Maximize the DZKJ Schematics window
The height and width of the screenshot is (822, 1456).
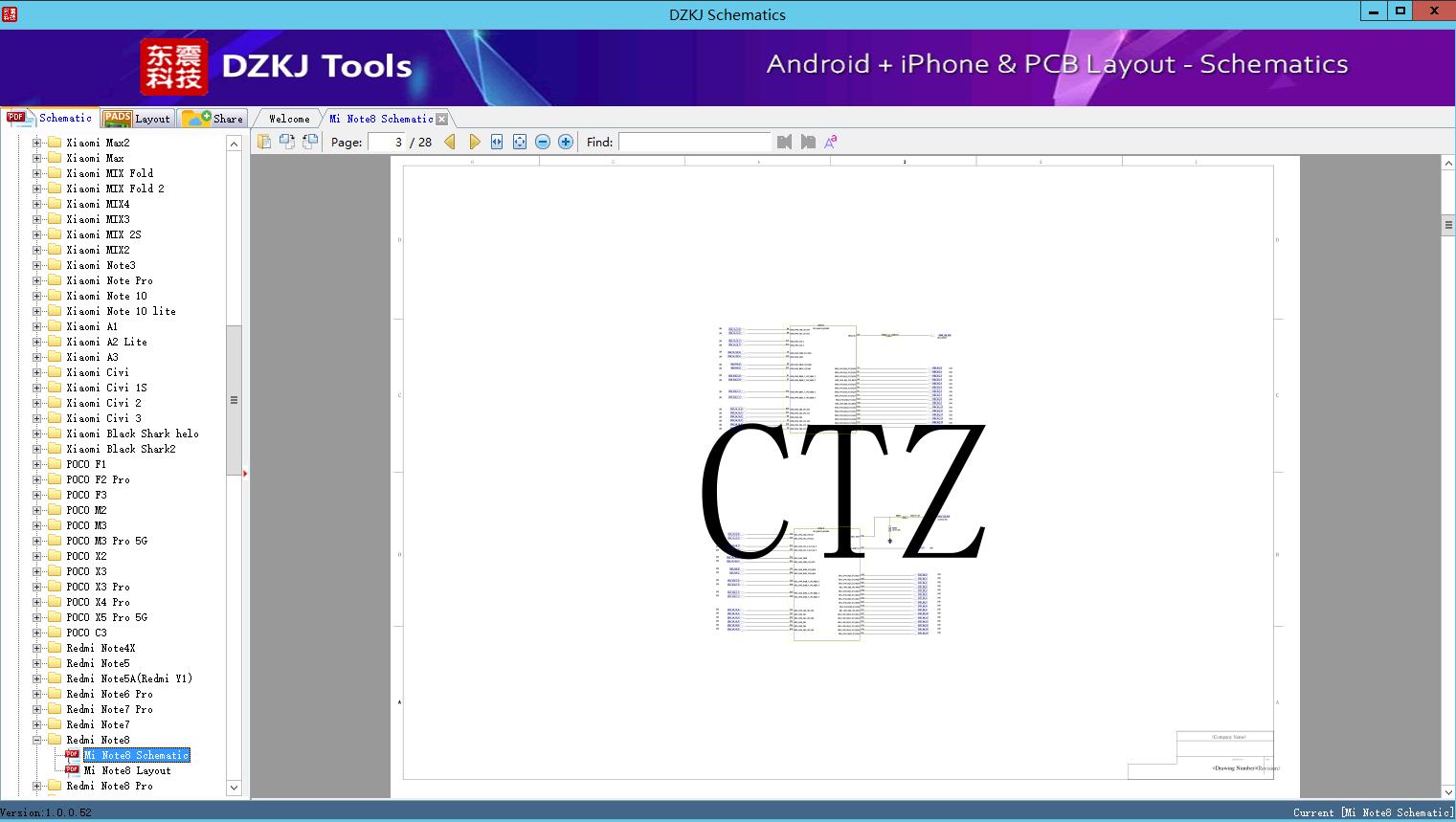[x=1400, y=11]
